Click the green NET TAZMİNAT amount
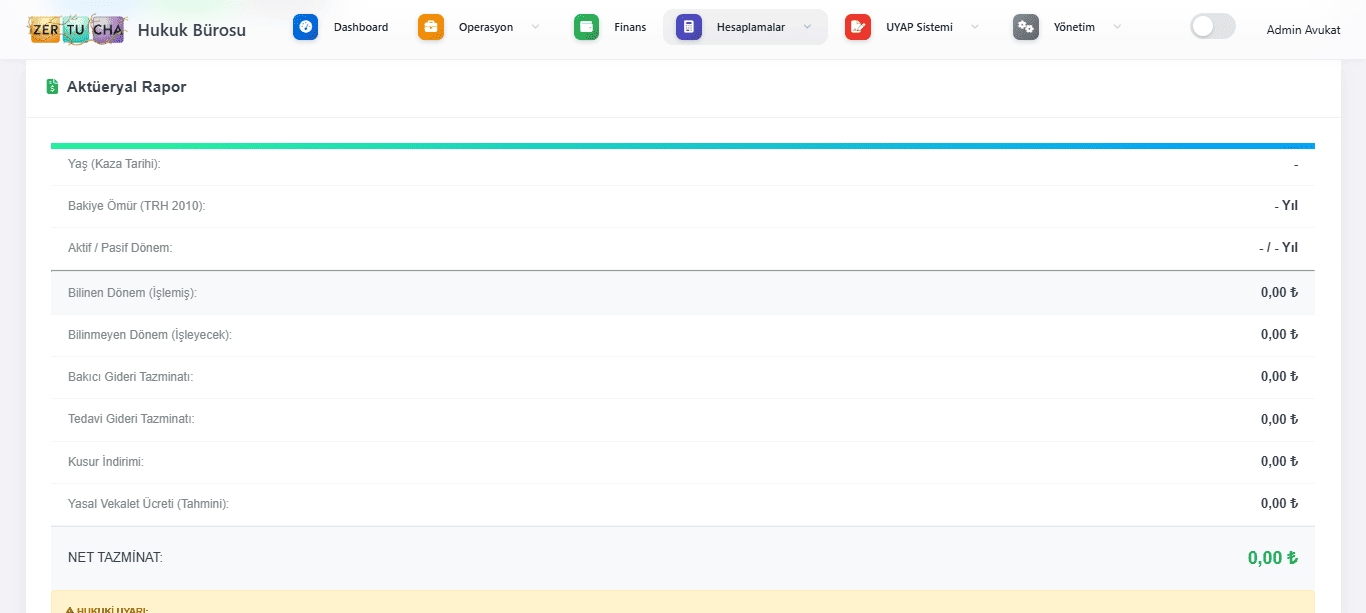This screenshot has width=1366, height=613. click(x=1273, y=558)
